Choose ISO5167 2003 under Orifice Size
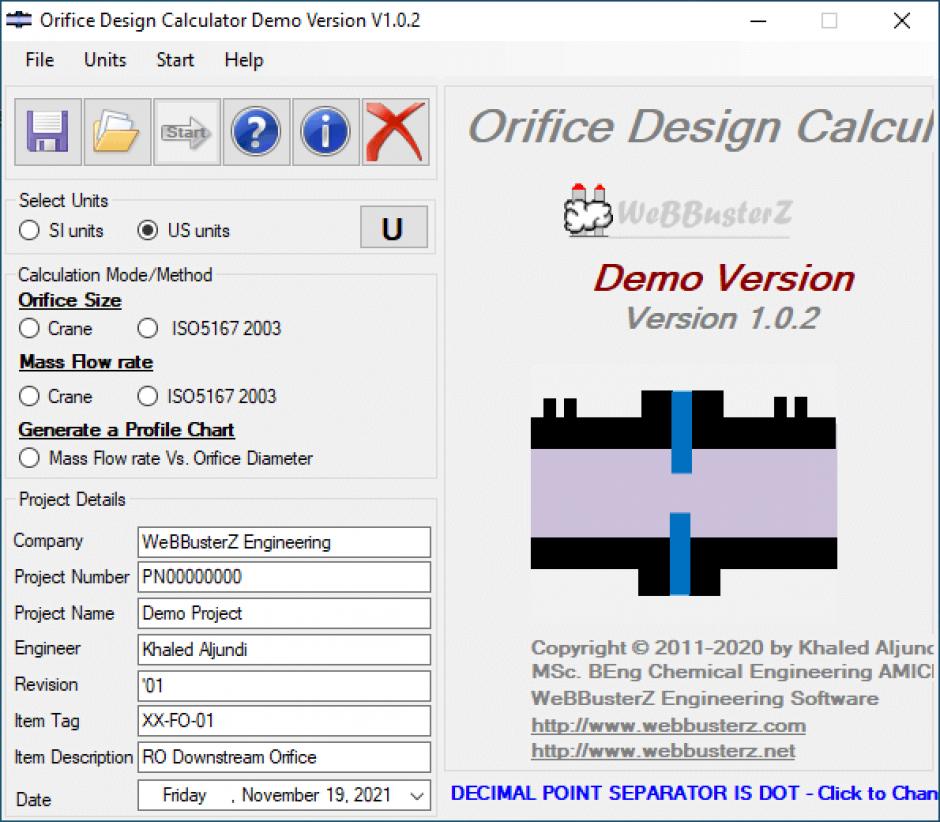This screenshot has width=940, height=822. 147,328
